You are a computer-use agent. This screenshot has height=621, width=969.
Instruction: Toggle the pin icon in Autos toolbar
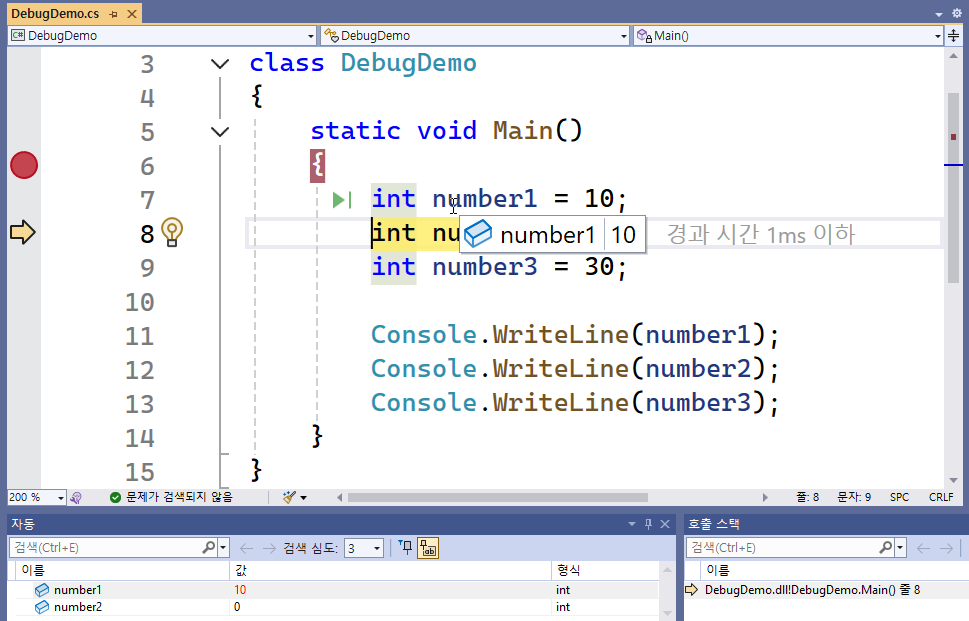point(405,547)
